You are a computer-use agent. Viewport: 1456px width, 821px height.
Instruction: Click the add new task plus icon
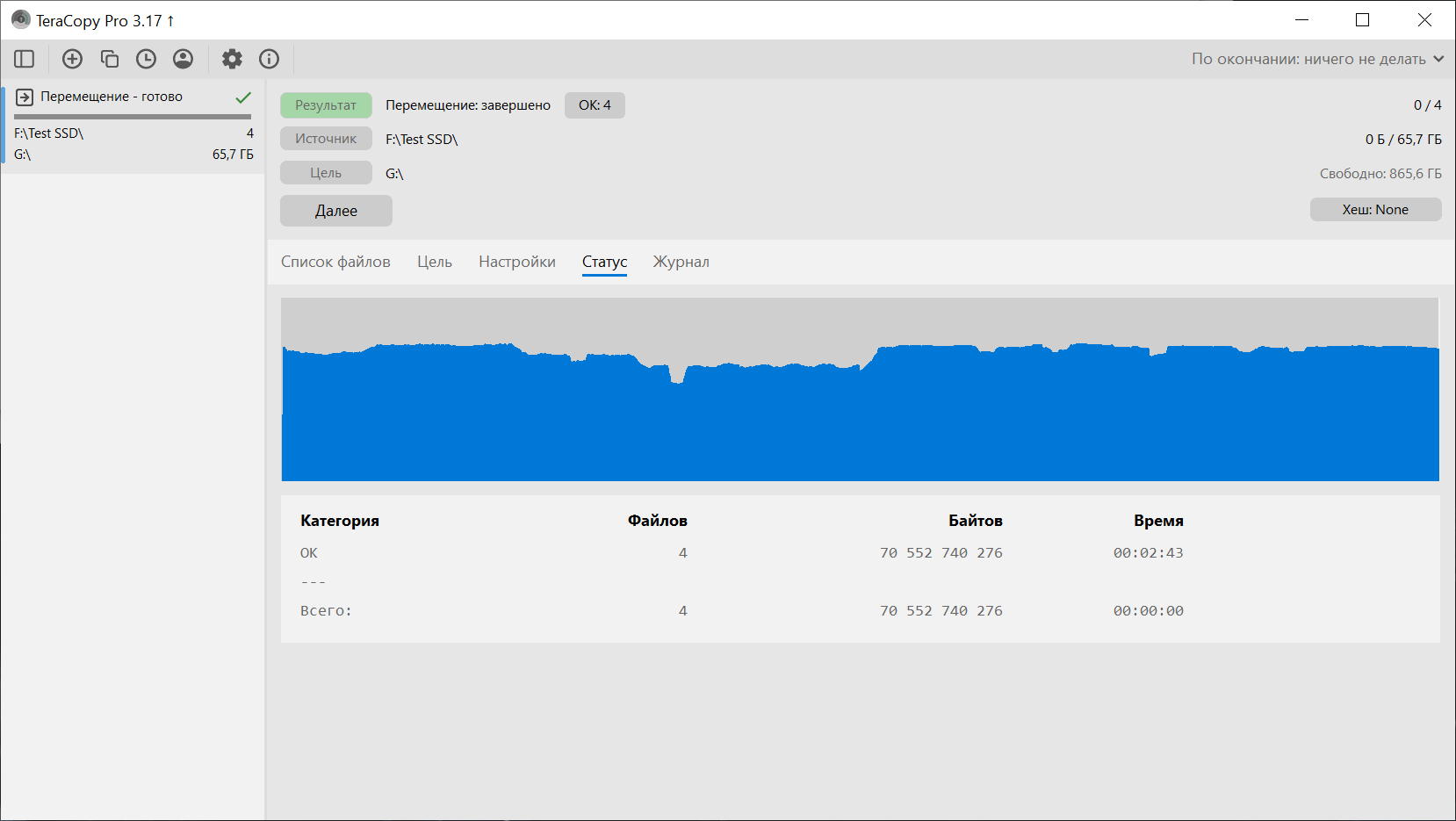coord(72,59)
